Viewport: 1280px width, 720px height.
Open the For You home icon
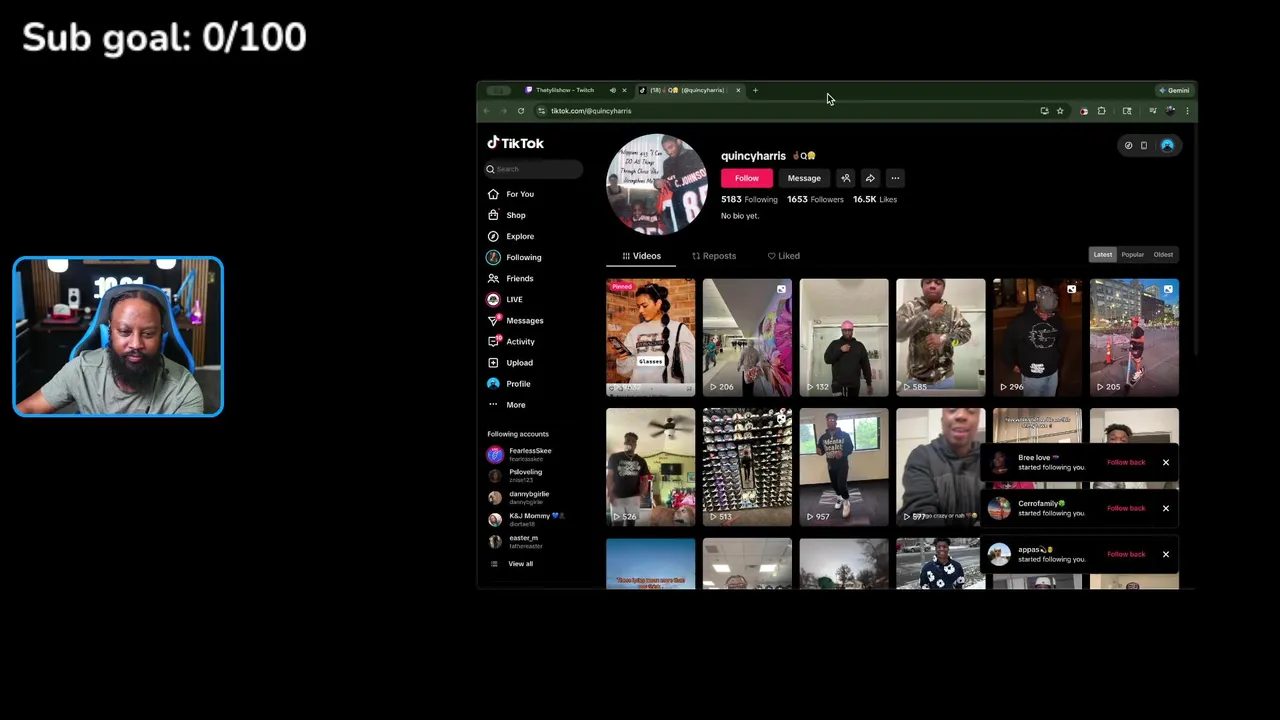(493, 194)
